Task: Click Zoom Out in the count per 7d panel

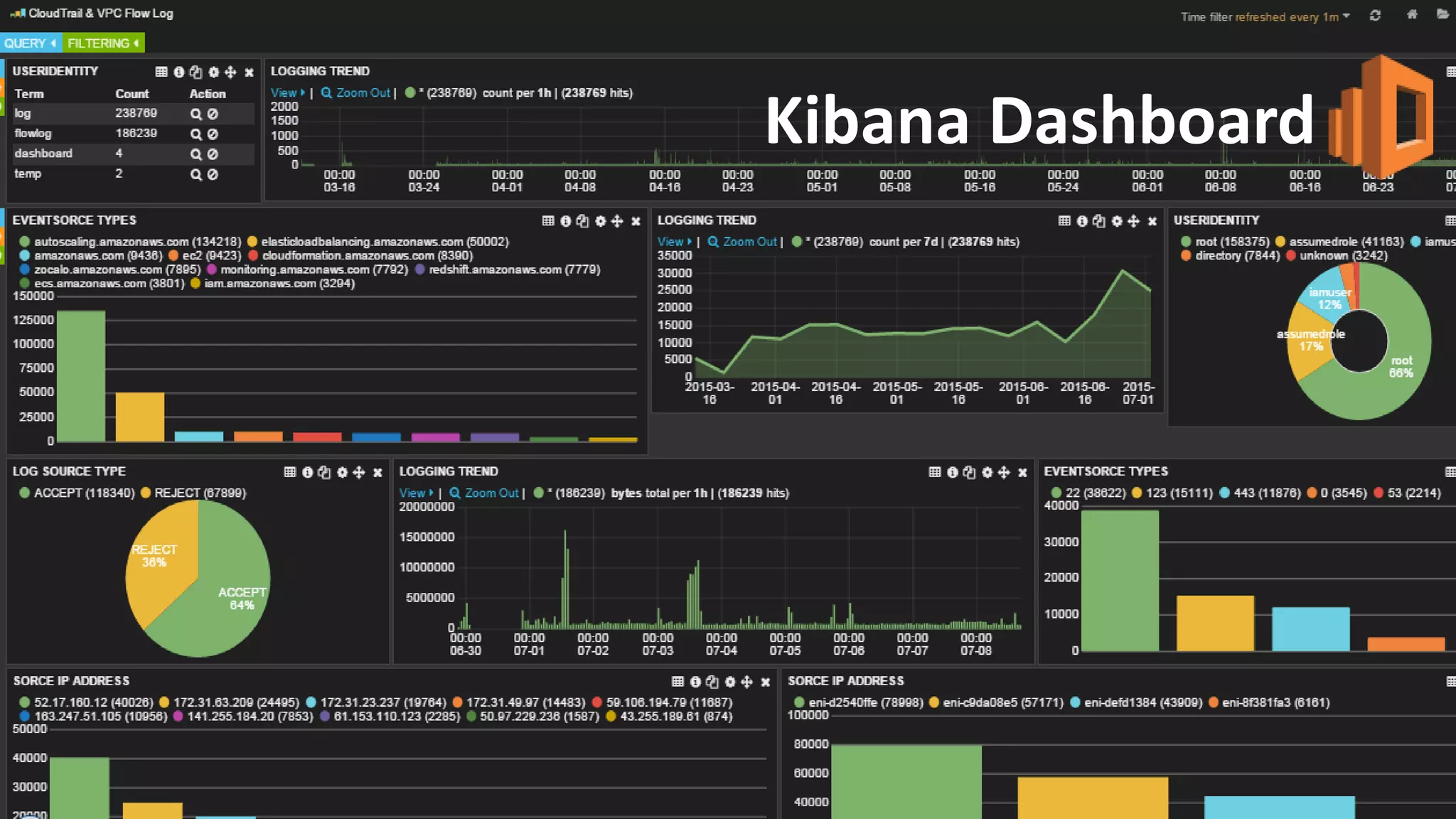Action: [742, 242]
